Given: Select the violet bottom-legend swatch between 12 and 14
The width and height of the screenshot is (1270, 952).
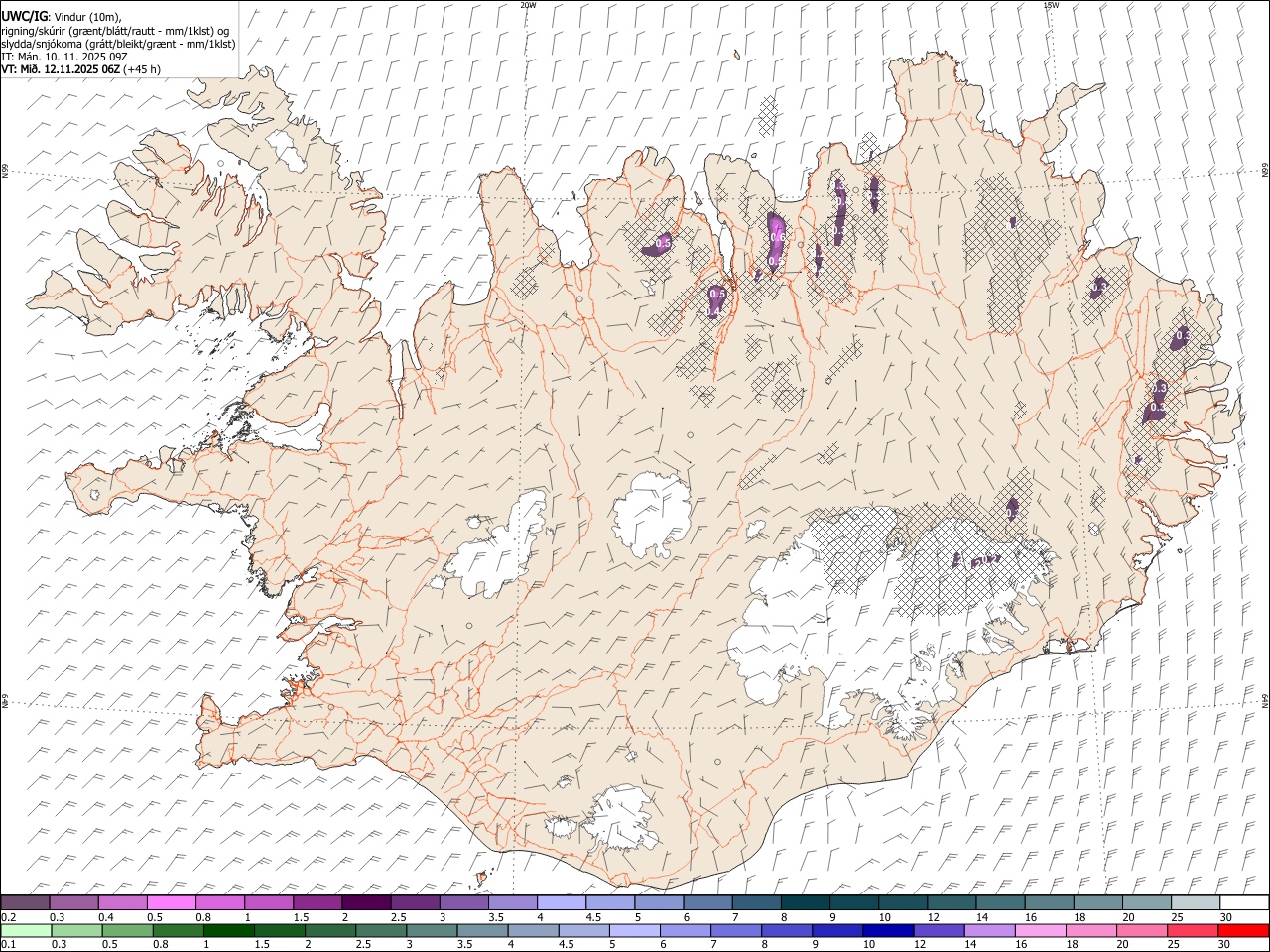Looking at the screenshot, I should click(938, 930).
